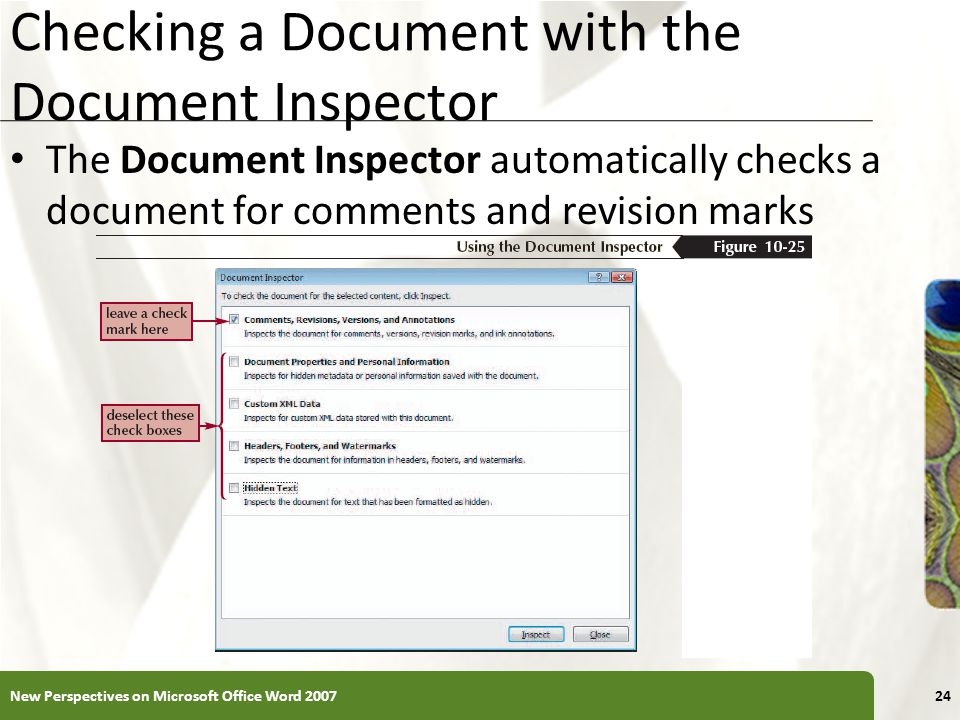Open the Document Inspector help question-mark icon
Viewport: 960px width, 720px height.
point(599,277)
